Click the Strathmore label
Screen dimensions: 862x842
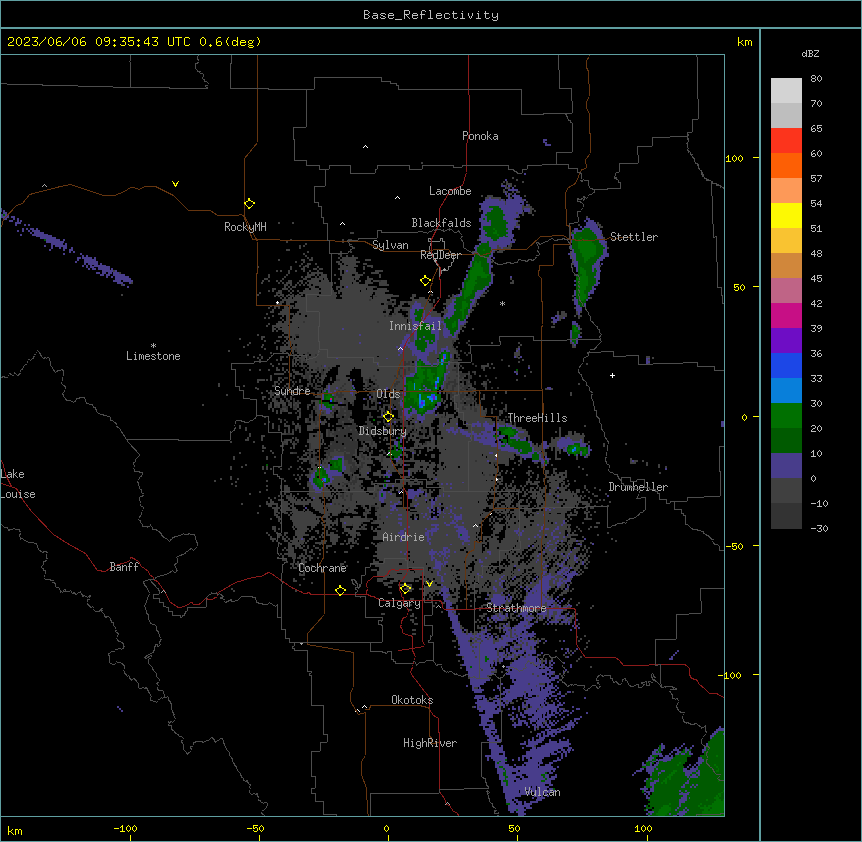point(516,608)
